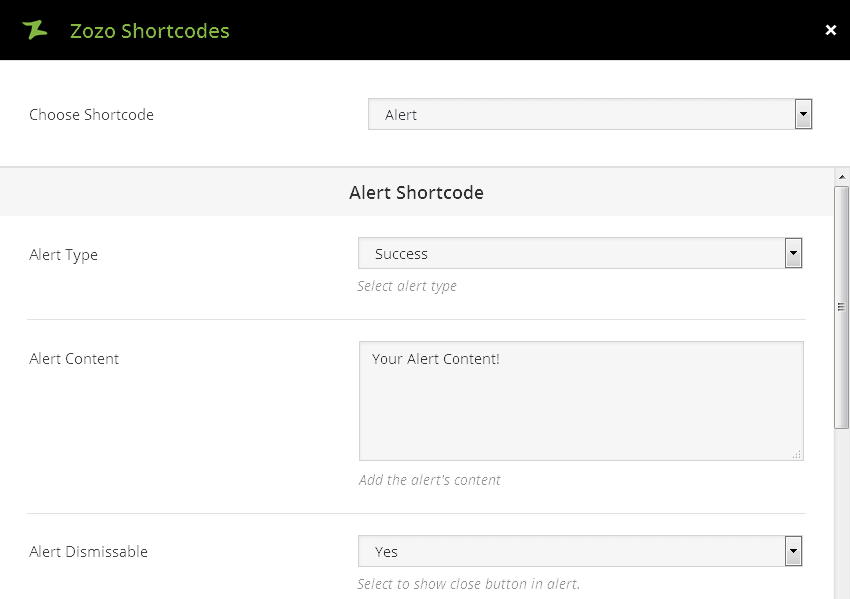This screenshot has height=599, width=850.
Task: Click the Zozo Shortcodes title text
Action: coord(149,31)
